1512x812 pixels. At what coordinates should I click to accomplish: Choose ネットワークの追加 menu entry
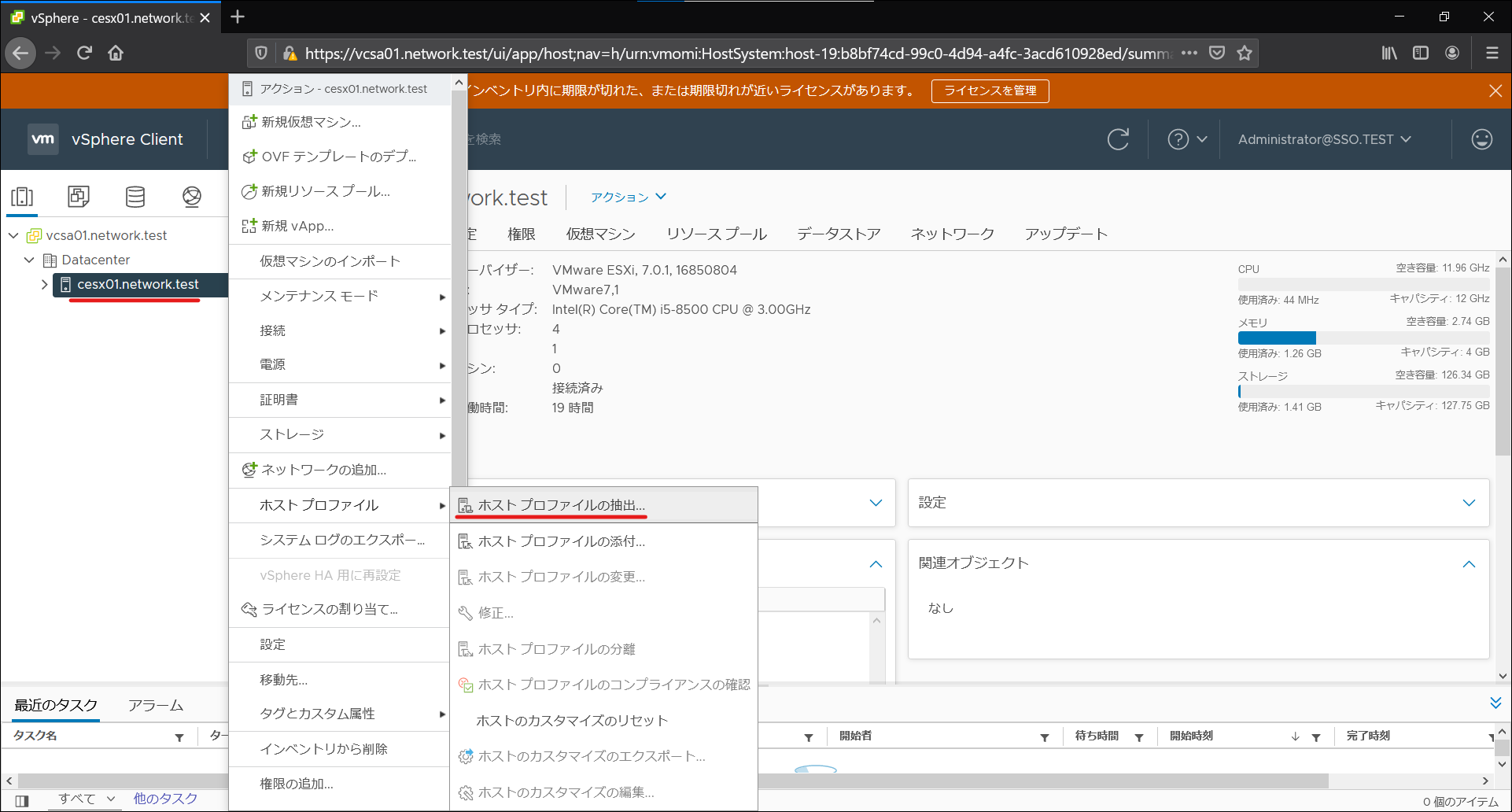[341, 470]
